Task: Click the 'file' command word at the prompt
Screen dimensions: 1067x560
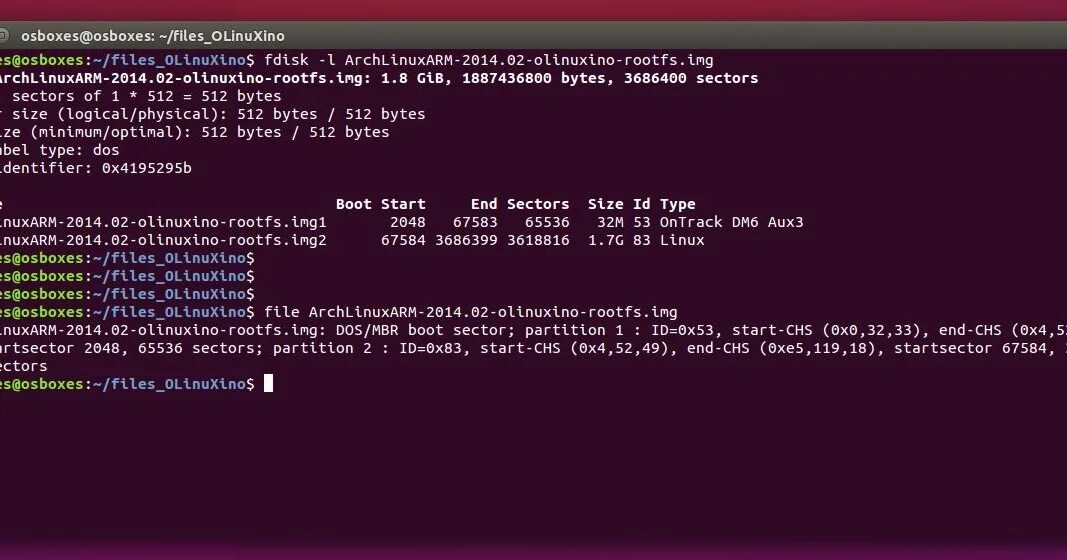Action: tap(282, 312)
